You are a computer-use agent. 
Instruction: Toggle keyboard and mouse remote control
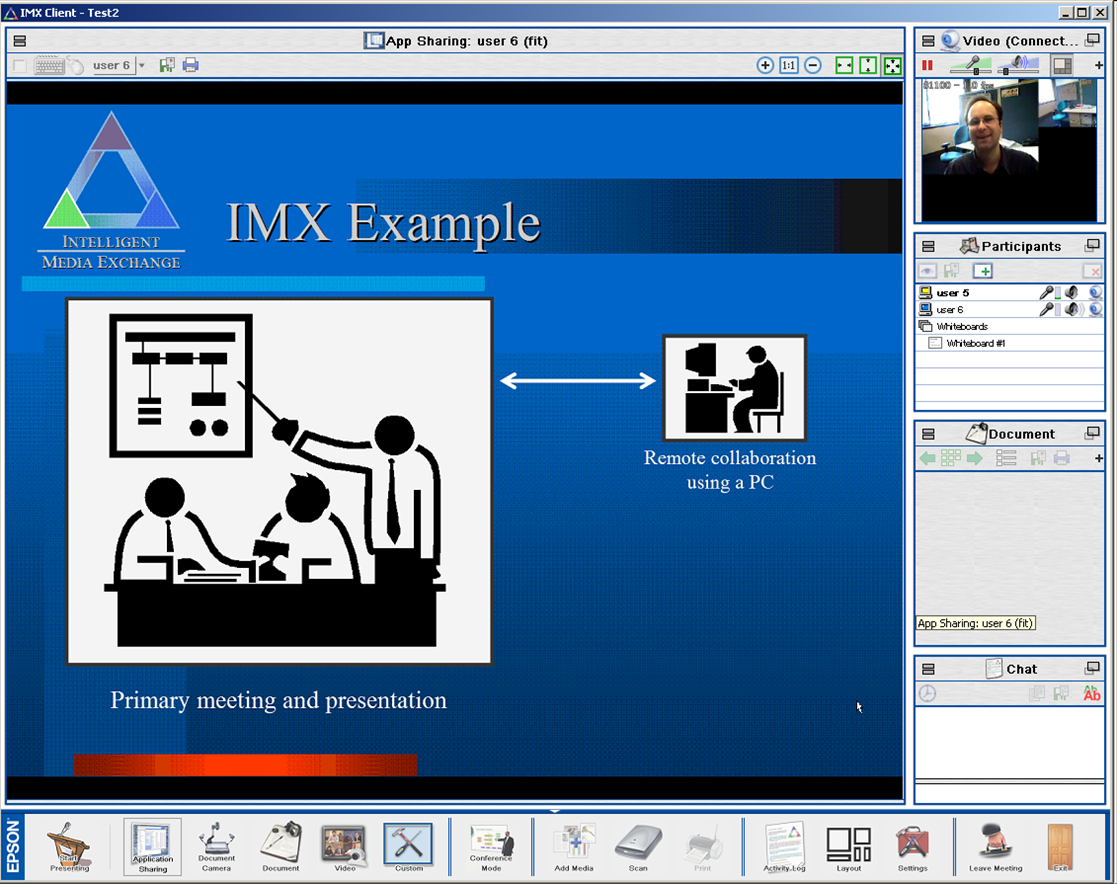pos(58,66)
